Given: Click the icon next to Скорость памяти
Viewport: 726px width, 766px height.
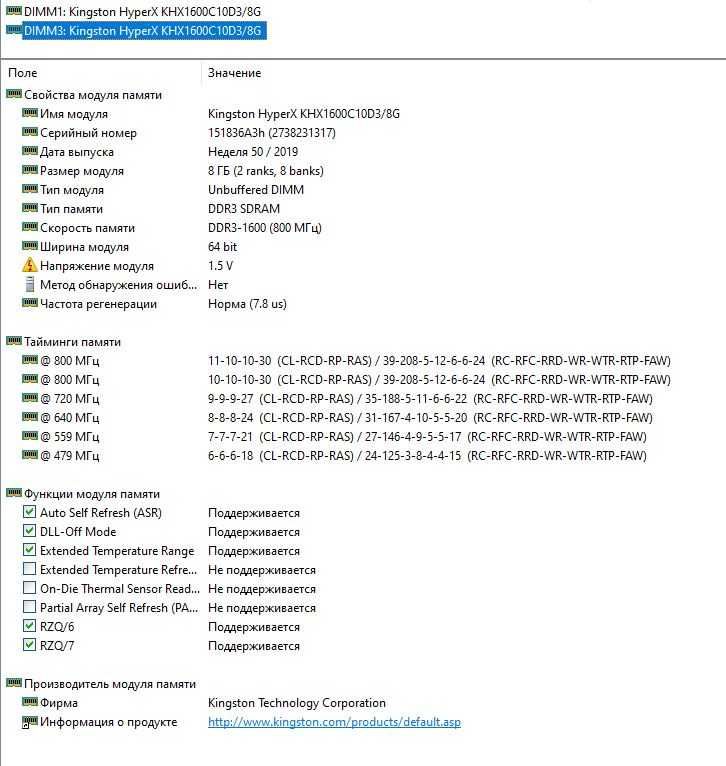Looking at the screenshot, I should pos(30,227).
